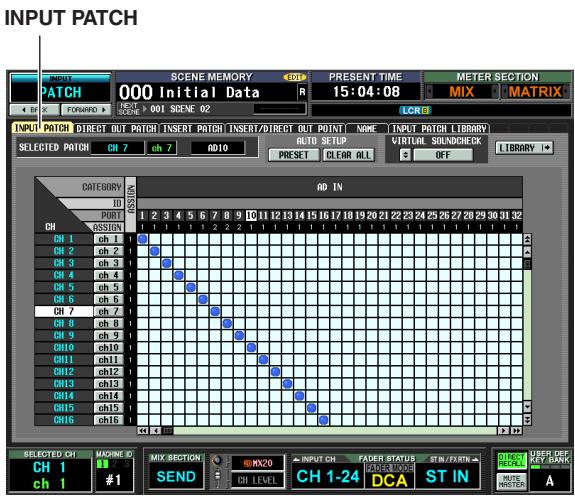Toggle the patch dot for CH16

coord(323,420)
